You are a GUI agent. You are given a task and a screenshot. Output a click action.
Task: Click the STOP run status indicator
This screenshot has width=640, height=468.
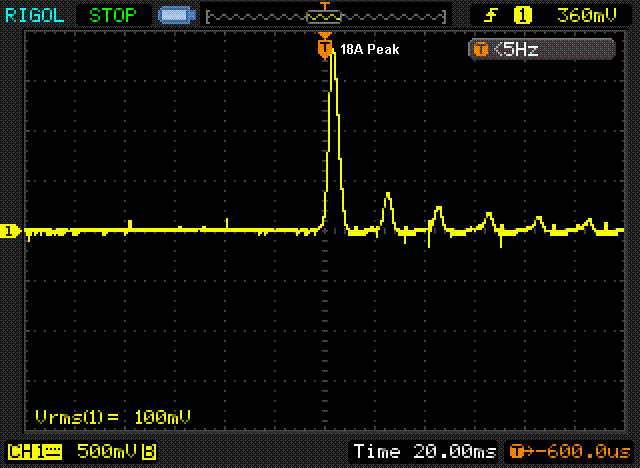tap(113, 16)
